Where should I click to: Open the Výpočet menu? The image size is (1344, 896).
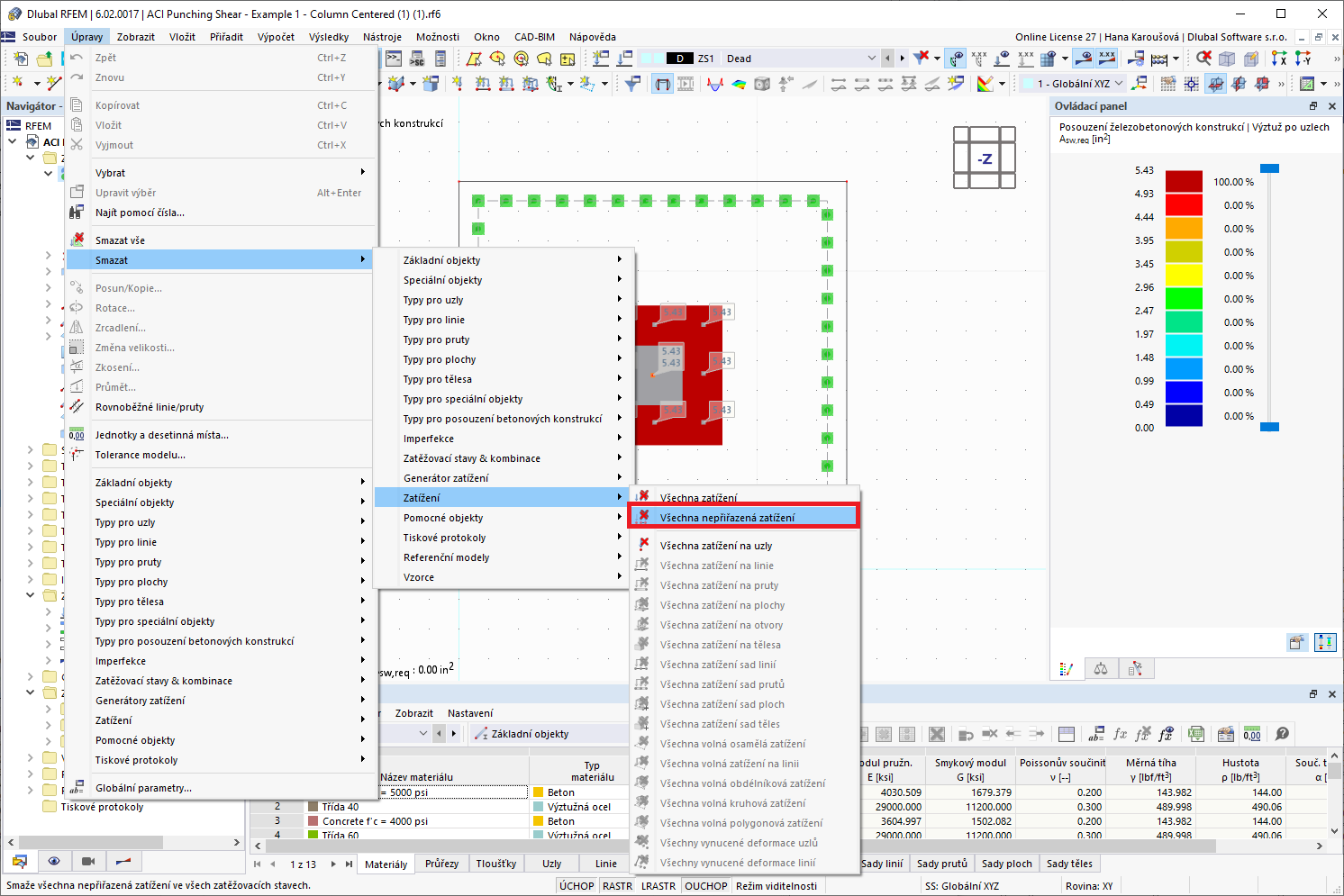(x=276, y=37)
